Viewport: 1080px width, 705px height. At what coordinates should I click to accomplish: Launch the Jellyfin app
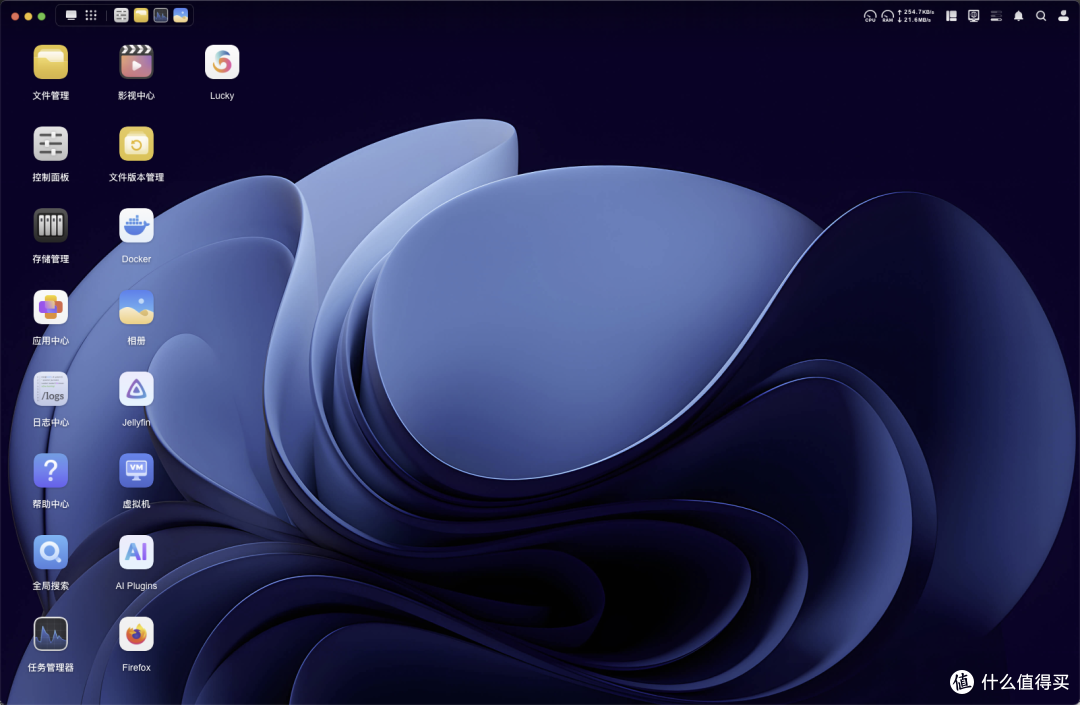click(x=136, y=389)
